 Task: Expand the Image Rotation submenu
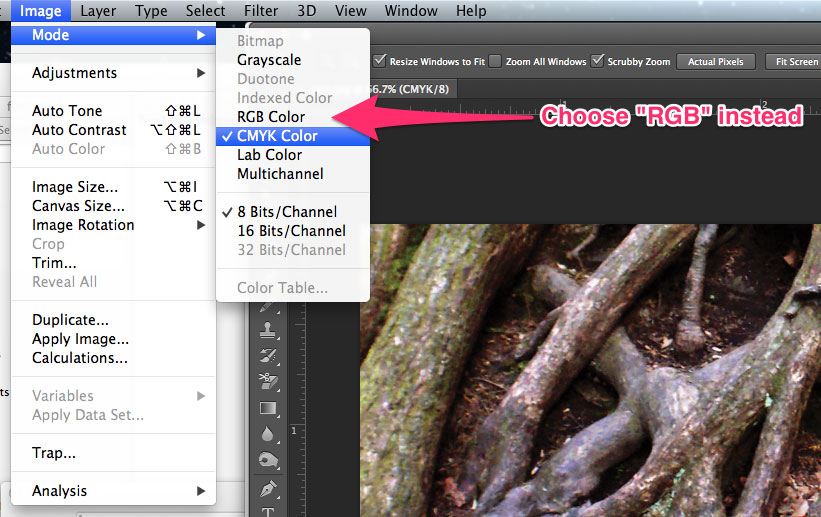click(x=114, y=225)
